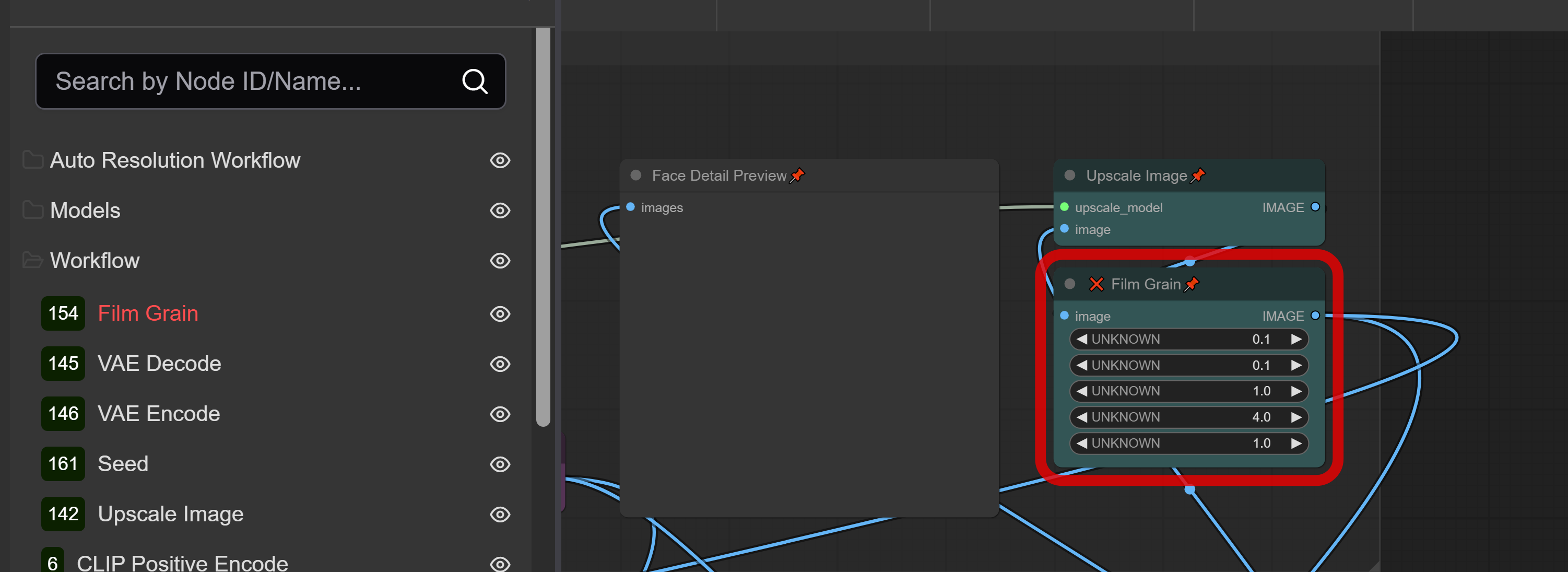This screenshot has height=572, width=1568.
Task: Click the IMAGE output socket on Film Grain
Action: (1315, 316)
